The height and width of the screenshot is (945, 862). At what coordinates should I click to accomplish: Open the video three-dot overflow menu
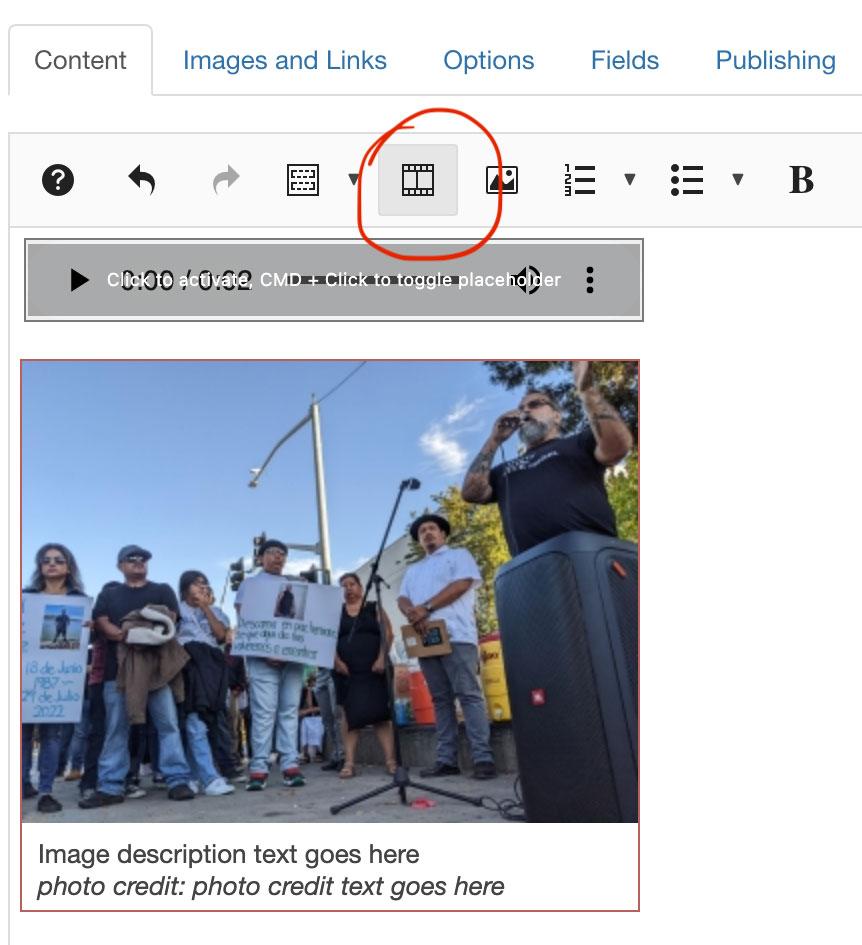tap(590, 280)
